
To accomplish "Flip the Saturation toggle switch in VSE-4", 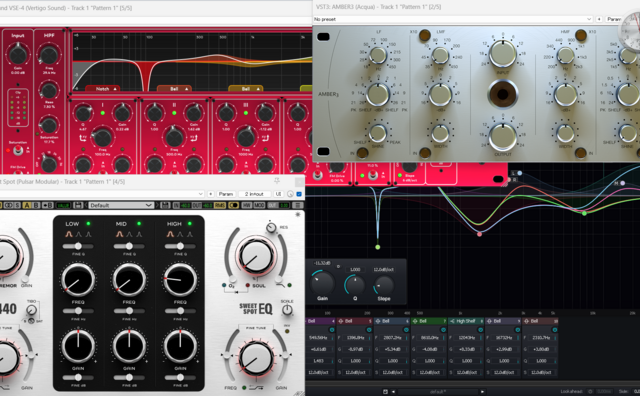I will point(18,151).
